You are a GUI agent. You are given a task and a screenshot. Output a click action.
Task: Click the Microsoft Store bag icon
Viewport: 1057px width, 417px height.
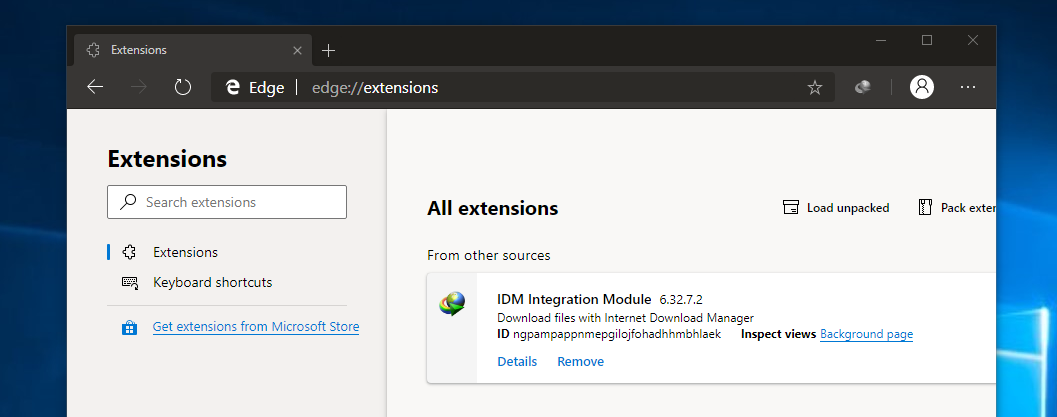(129, 327)
